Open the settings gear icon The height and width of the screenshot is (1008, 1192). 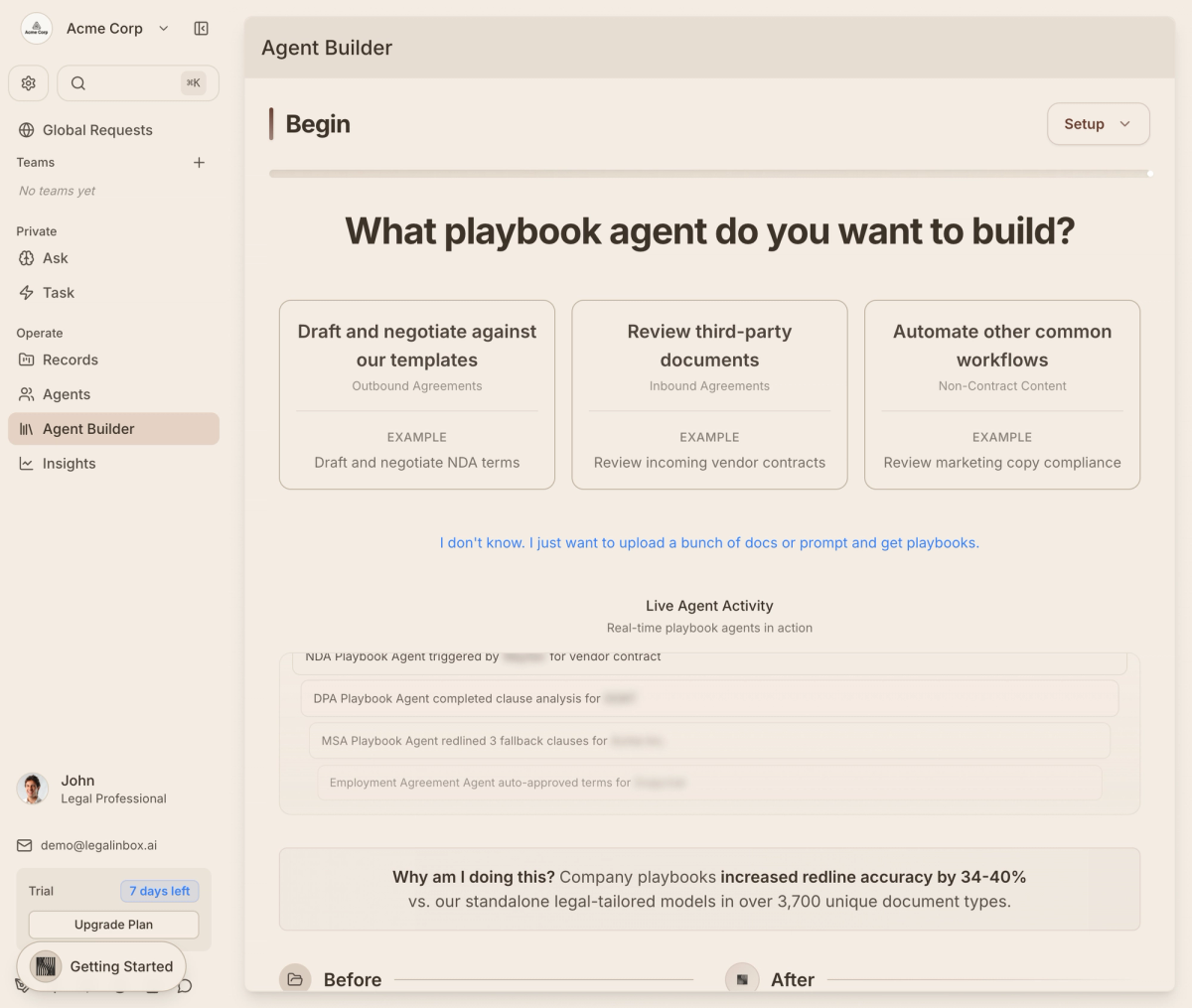[x=29, y=83]
